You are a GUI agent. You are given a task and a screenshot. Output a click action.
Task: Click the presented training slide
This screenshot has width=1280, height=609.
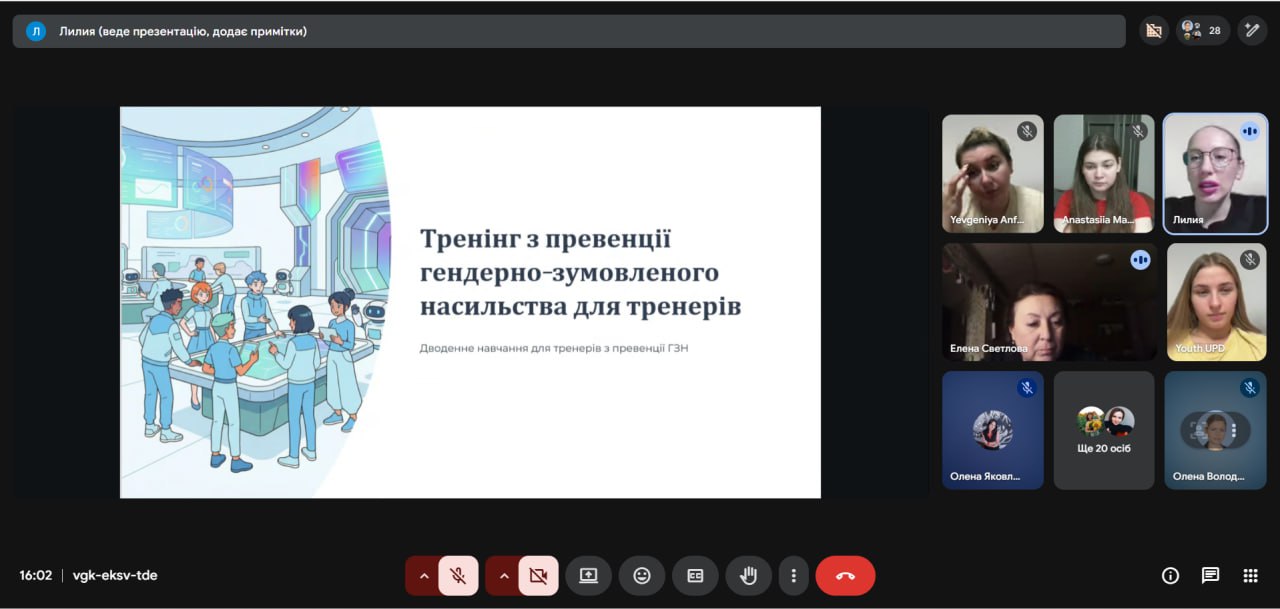[x=470, y=302]
